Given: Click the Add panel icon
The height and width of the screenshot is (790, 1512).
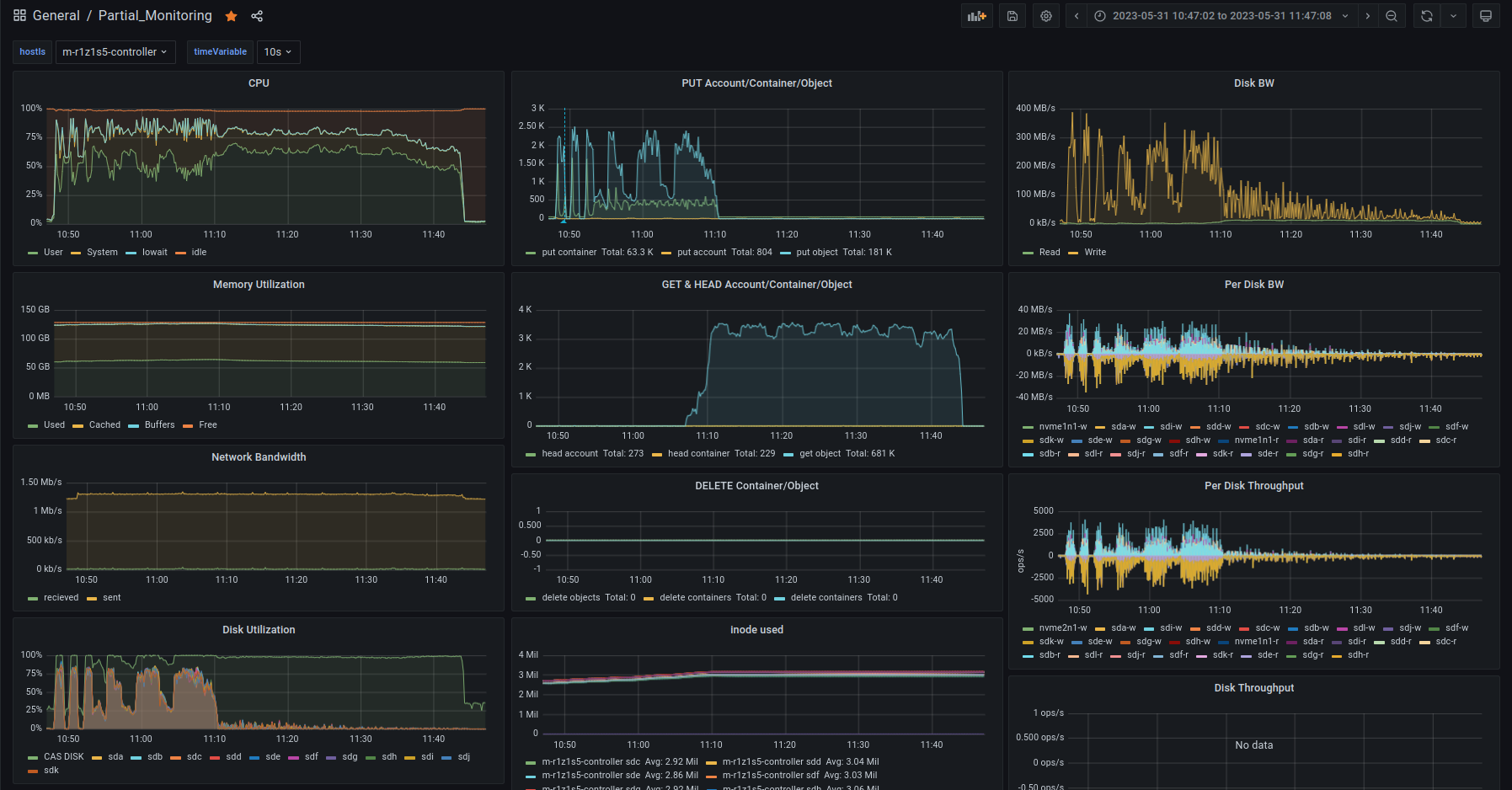Looking at the screenshot, I should [977, 16].
